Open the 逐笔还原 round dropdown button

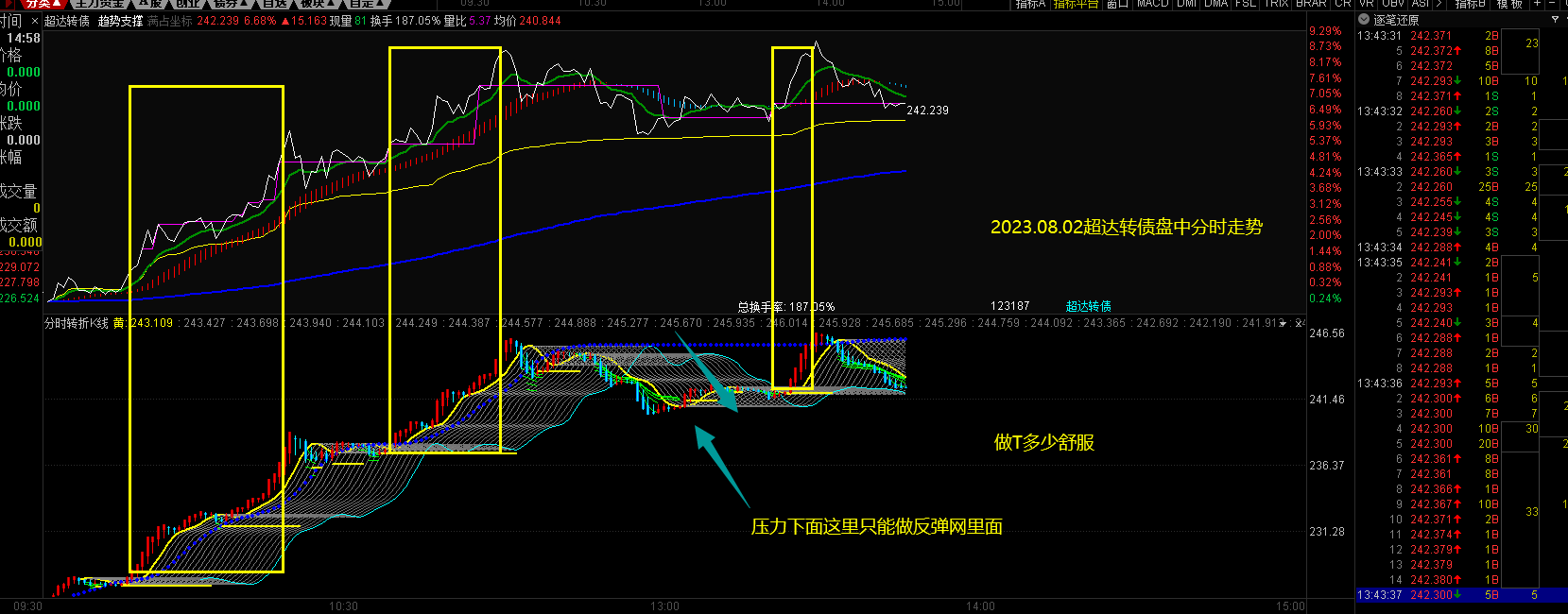[1364, 19]
